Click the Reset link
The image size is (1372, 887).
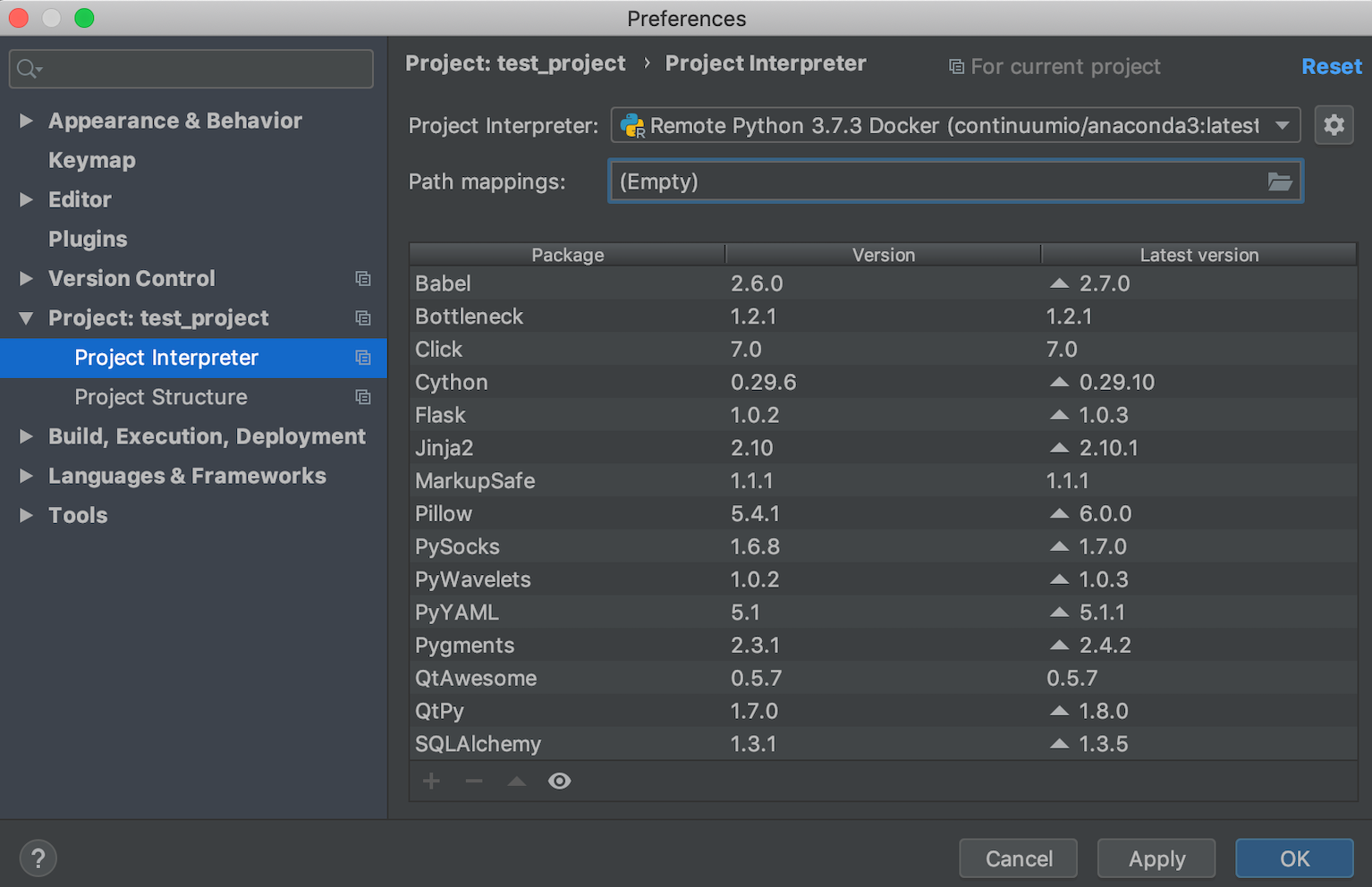[x=1331, y=66]
